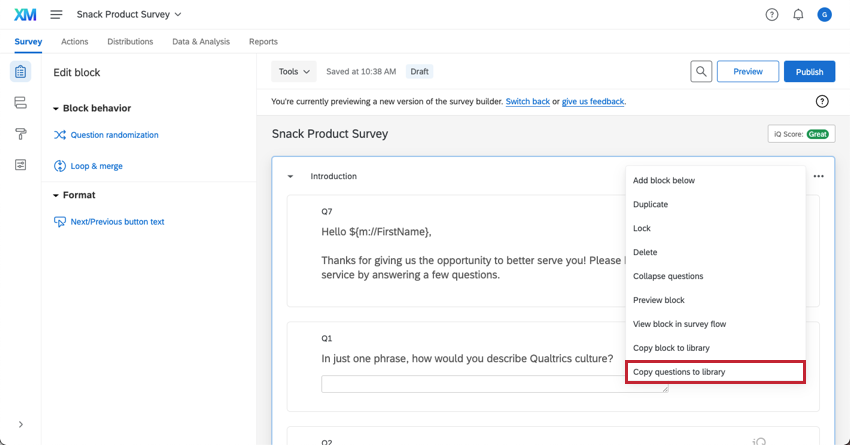Select the Builder clipboard icon in sidebar

tap(21, 72)
